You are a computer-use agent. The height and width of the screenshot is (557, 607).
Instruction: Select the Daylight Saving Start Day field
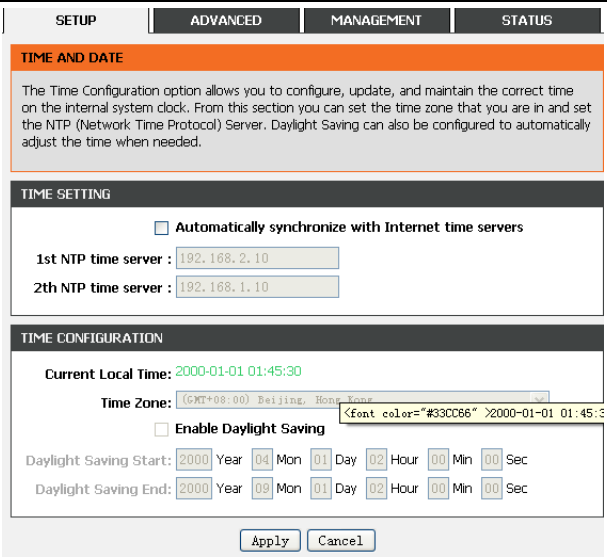coord(321,459)
